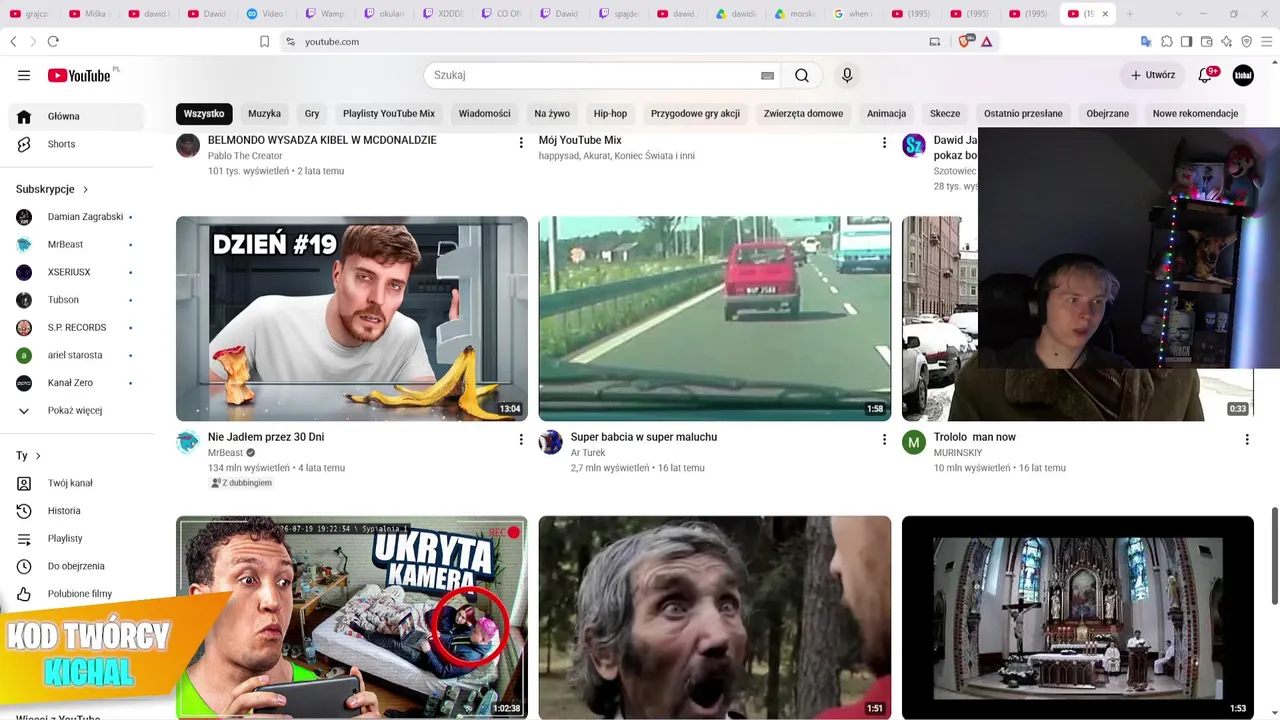This screenshot has width=1280, height=720.
Task: Open options menu for Nie Jadłem przez 30 Dni
Action: (x=520, y=439)
